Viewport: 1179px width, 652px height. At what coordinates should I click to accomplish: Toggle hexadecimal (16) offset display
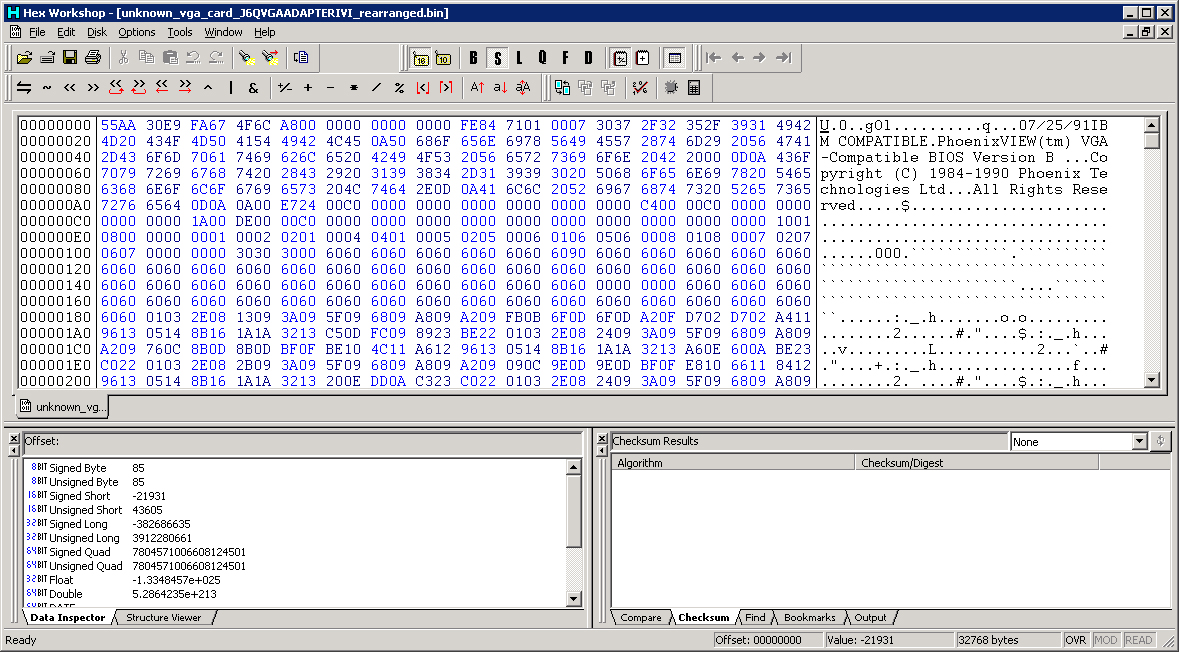coord(420,58)
